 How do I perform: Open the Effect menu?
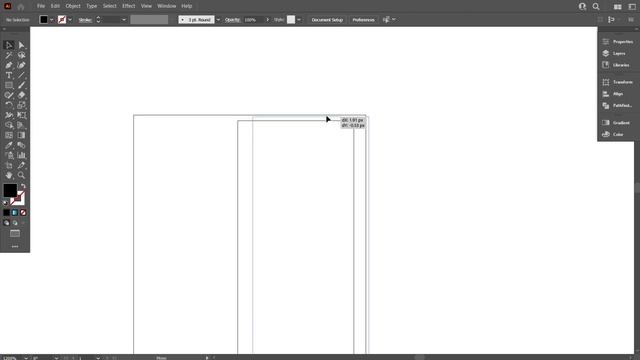tap(129, 6)
